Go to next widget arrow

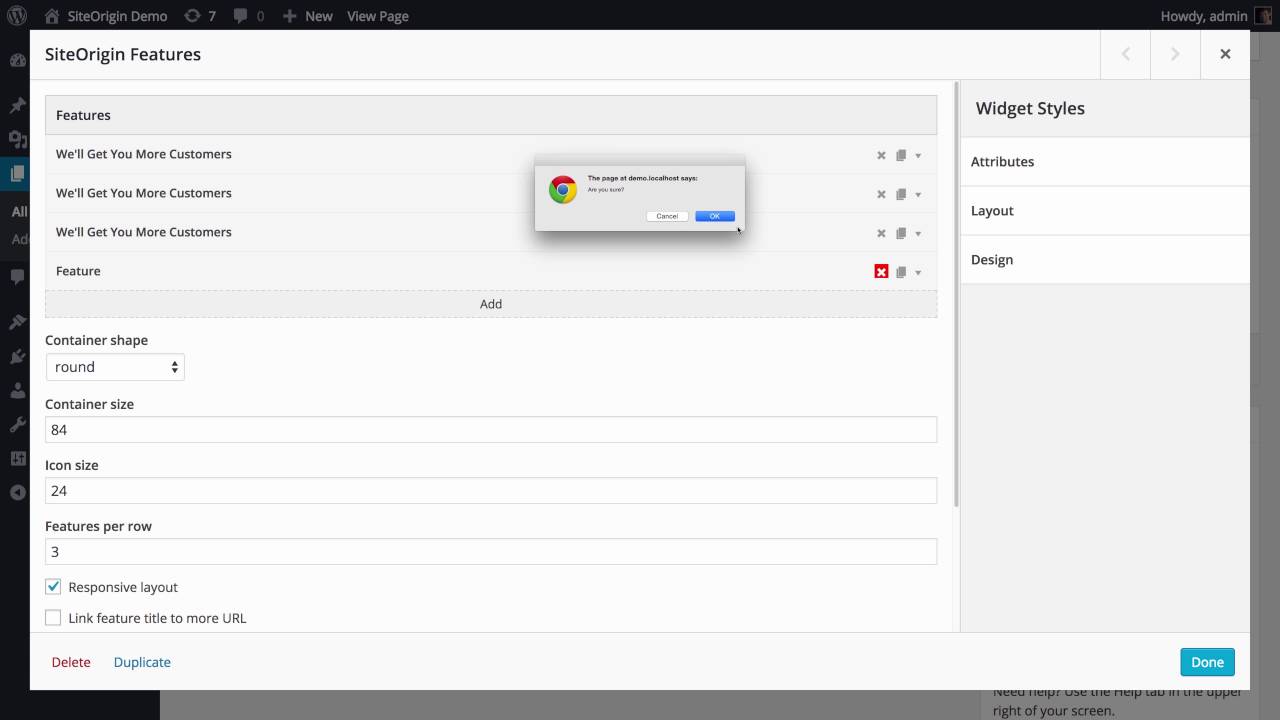1175,54
